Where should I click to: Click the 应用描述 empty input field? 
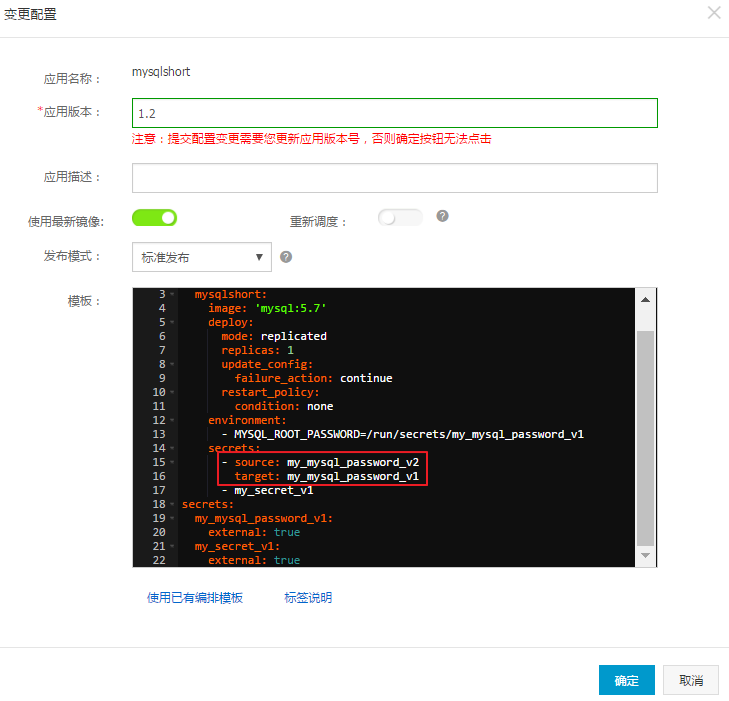(395, 178)
